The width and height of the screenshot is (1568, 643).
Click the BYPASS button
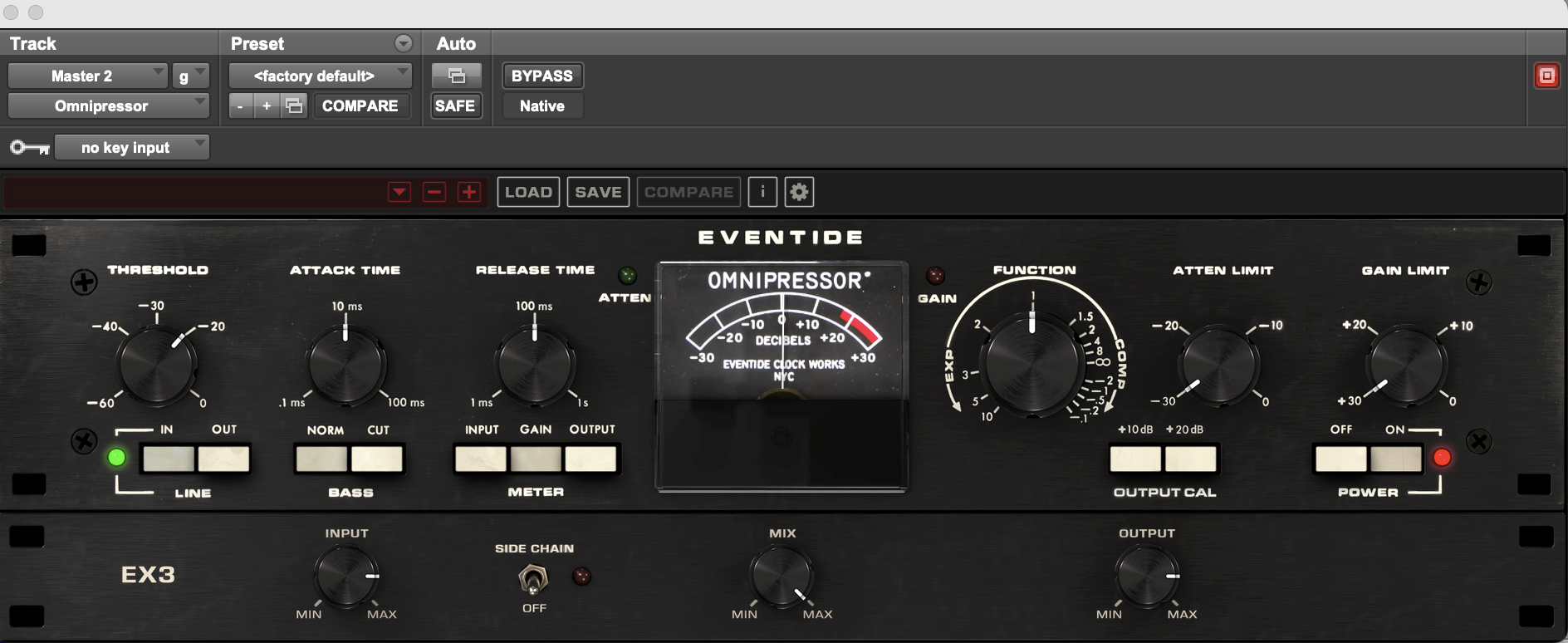pos(542,76)
